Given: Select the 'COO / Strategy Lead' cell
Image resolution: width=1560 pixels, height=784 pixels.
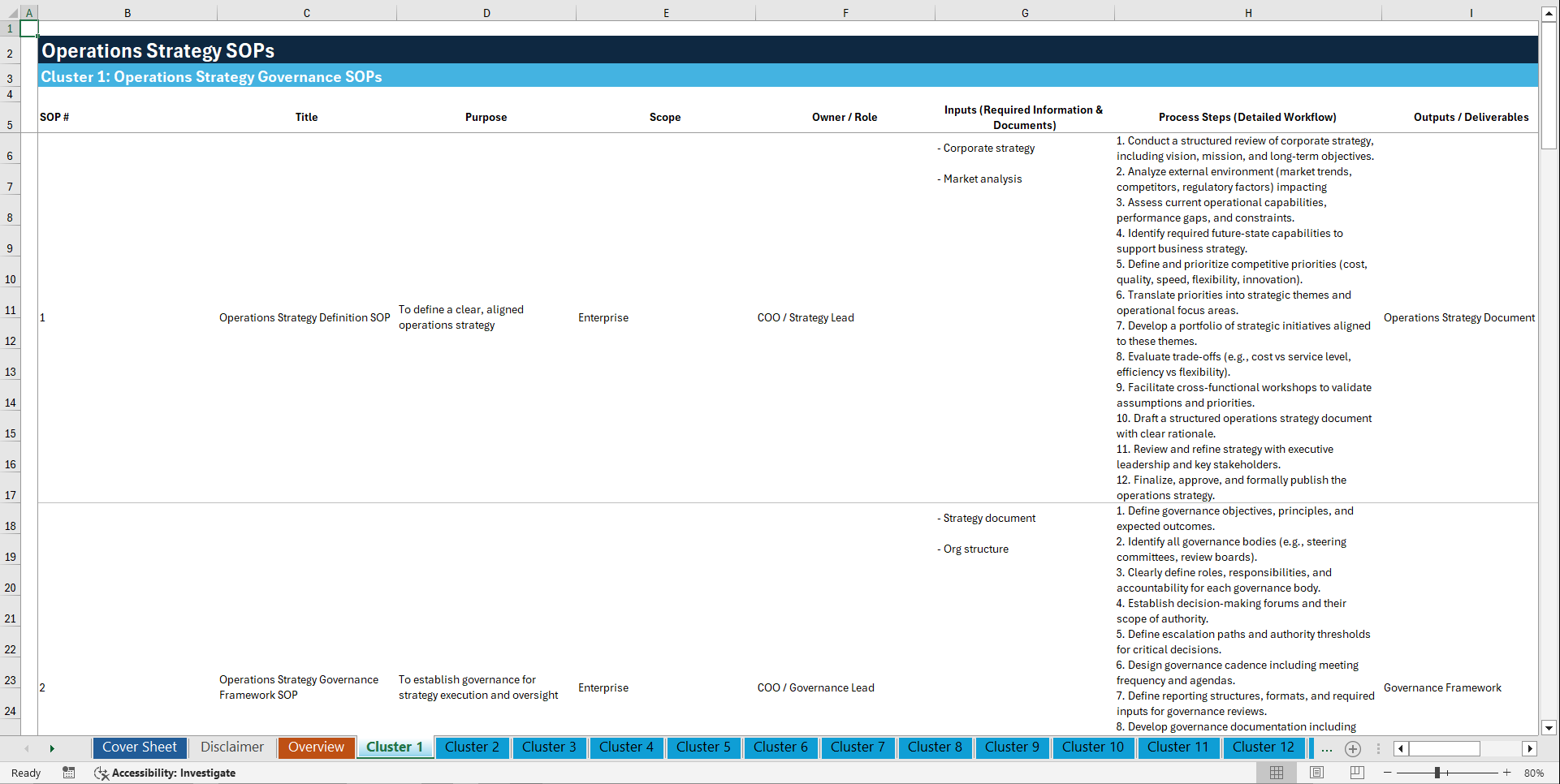Looking at the screenshot, I should pos(845,317).
